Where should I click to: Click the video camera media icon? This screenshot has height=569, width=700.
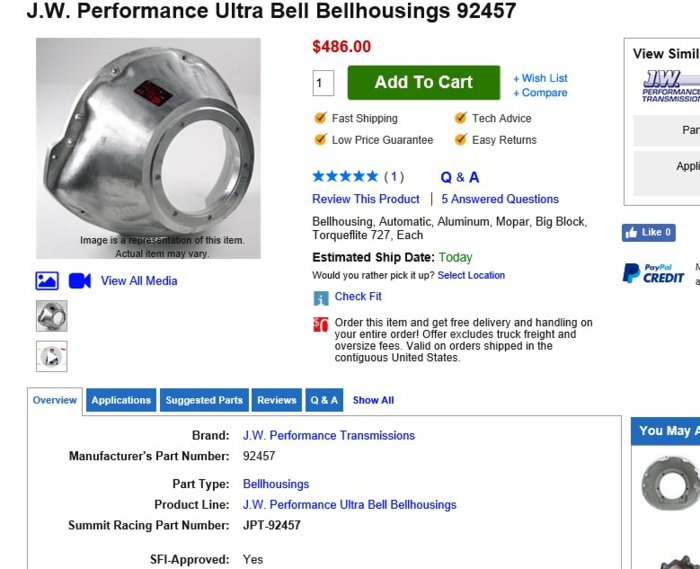tap(80, 281)
